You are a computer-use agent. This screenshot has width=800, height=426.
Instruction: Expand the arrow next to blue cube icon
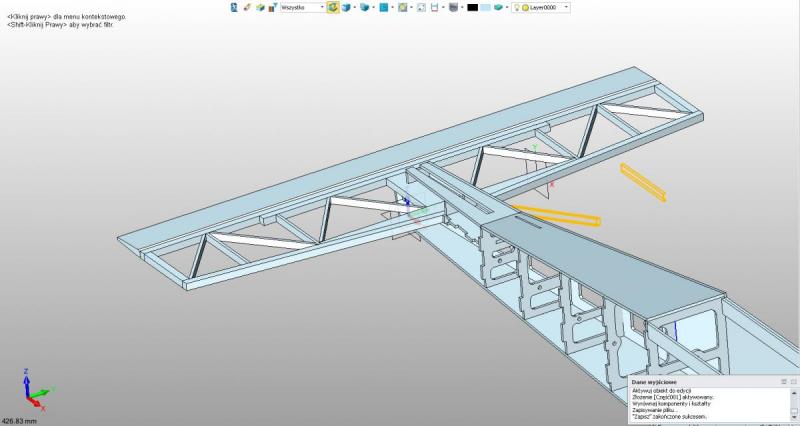[x=355, y=7]
